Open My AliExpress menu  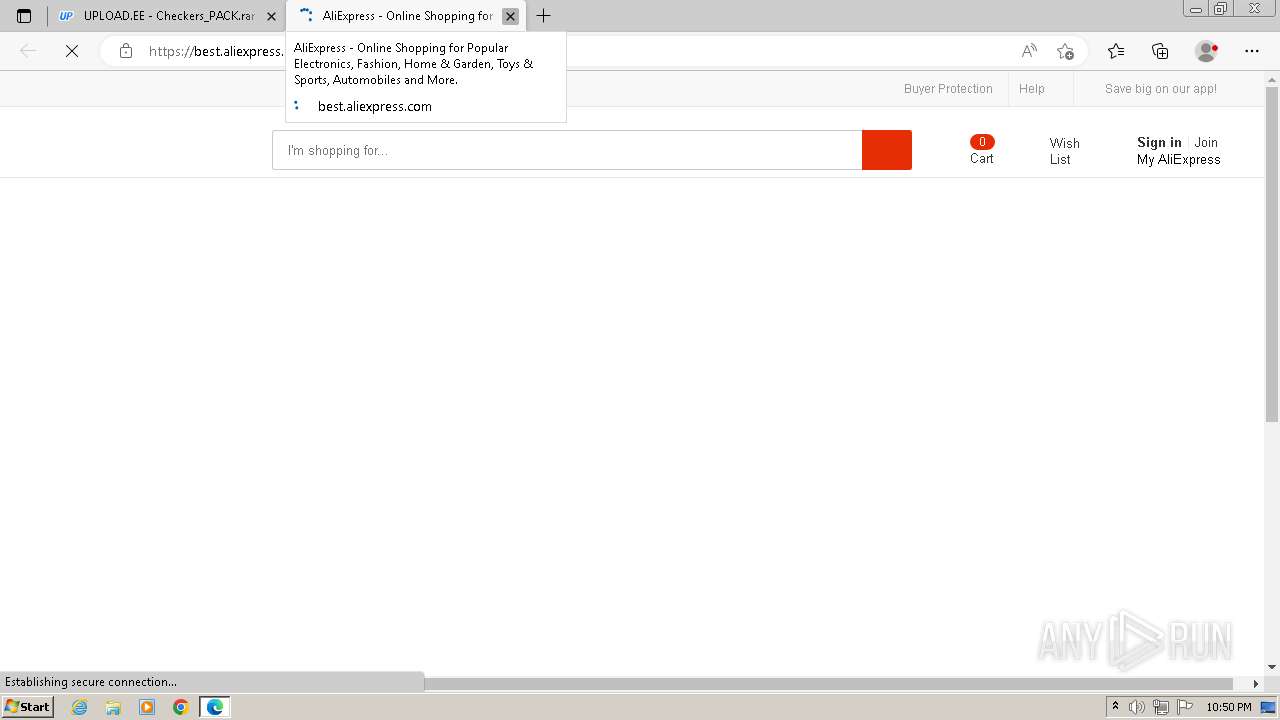pyautogui.click(x=1179, y=159)
